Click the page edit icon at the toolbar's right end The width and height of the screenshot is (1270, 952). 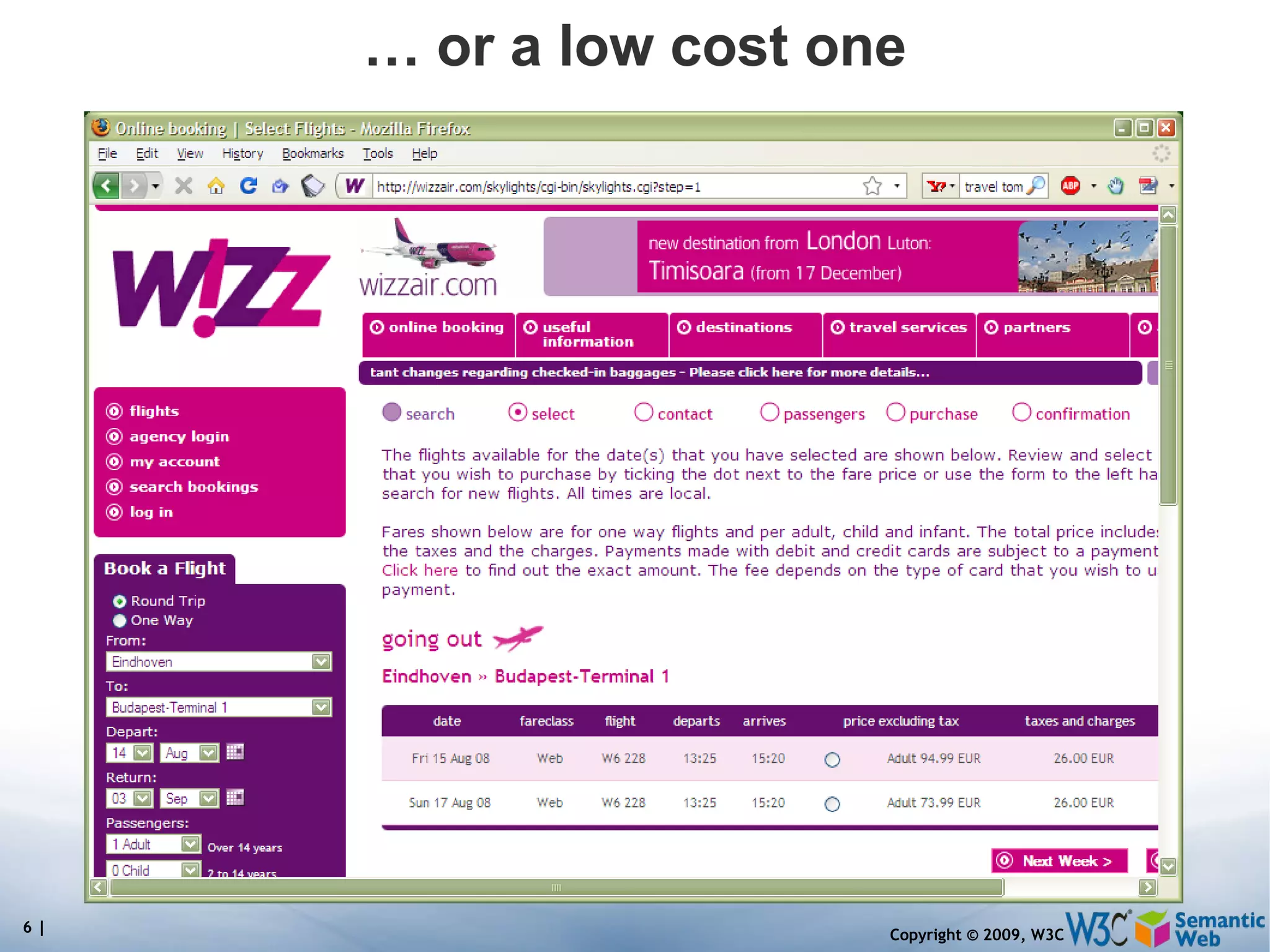[x=1148, y=185]
